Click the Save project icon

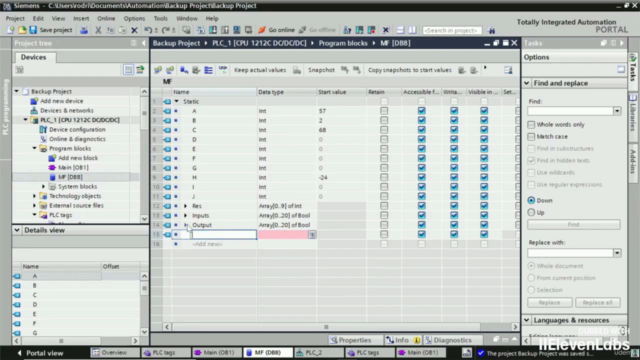click(x=33, y=30)
